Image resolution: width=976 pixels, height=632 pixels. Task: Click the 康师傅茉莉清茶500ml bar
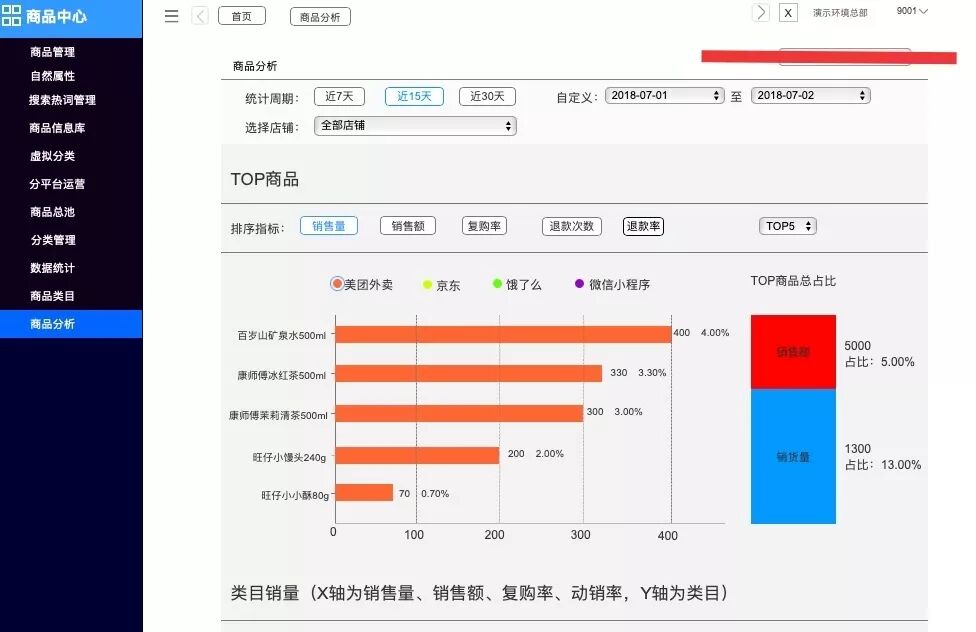(459, 413)
